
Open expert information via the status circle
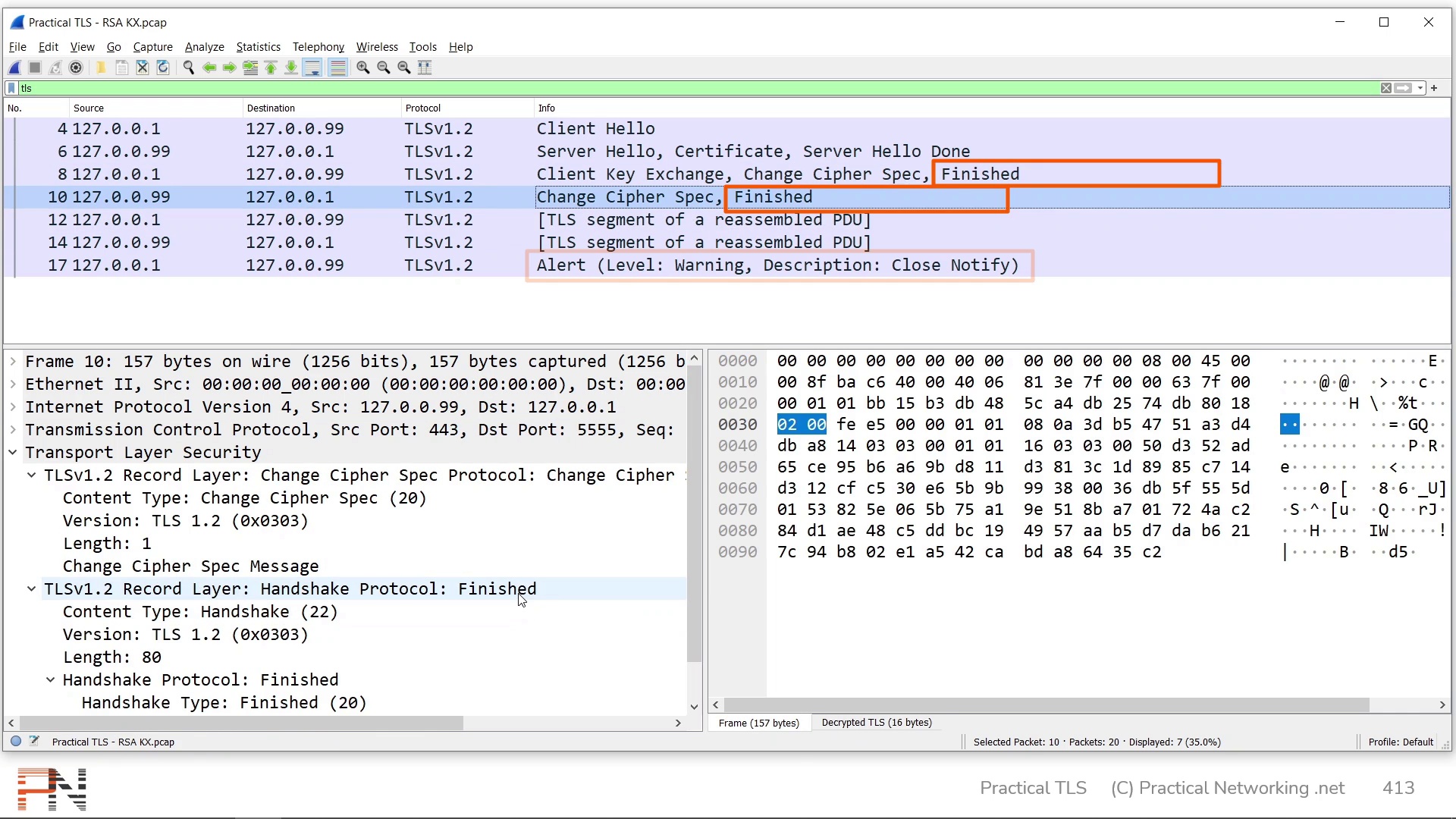[16, 742]
